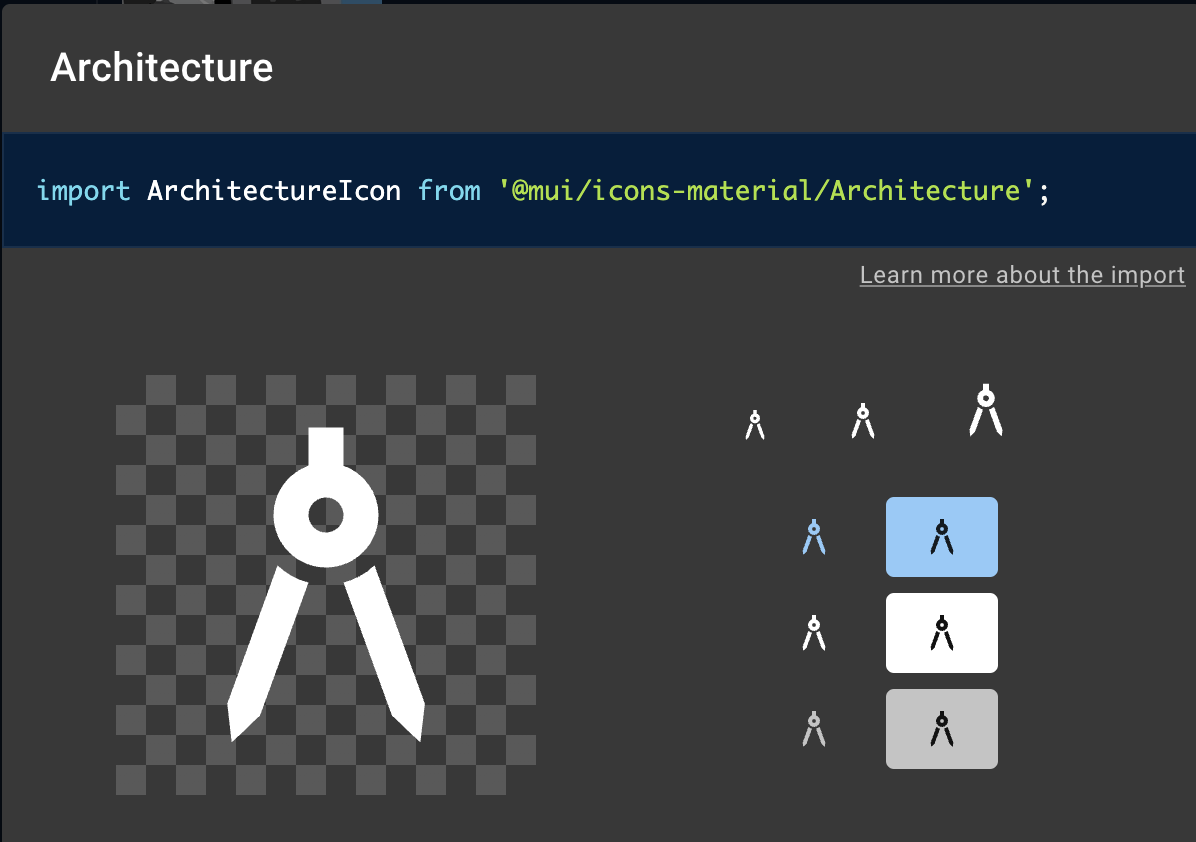The height and width of the screenshot is (842, 1196).
Task: Select the 'import' keyword in the code block
Action: pos(84,190)
